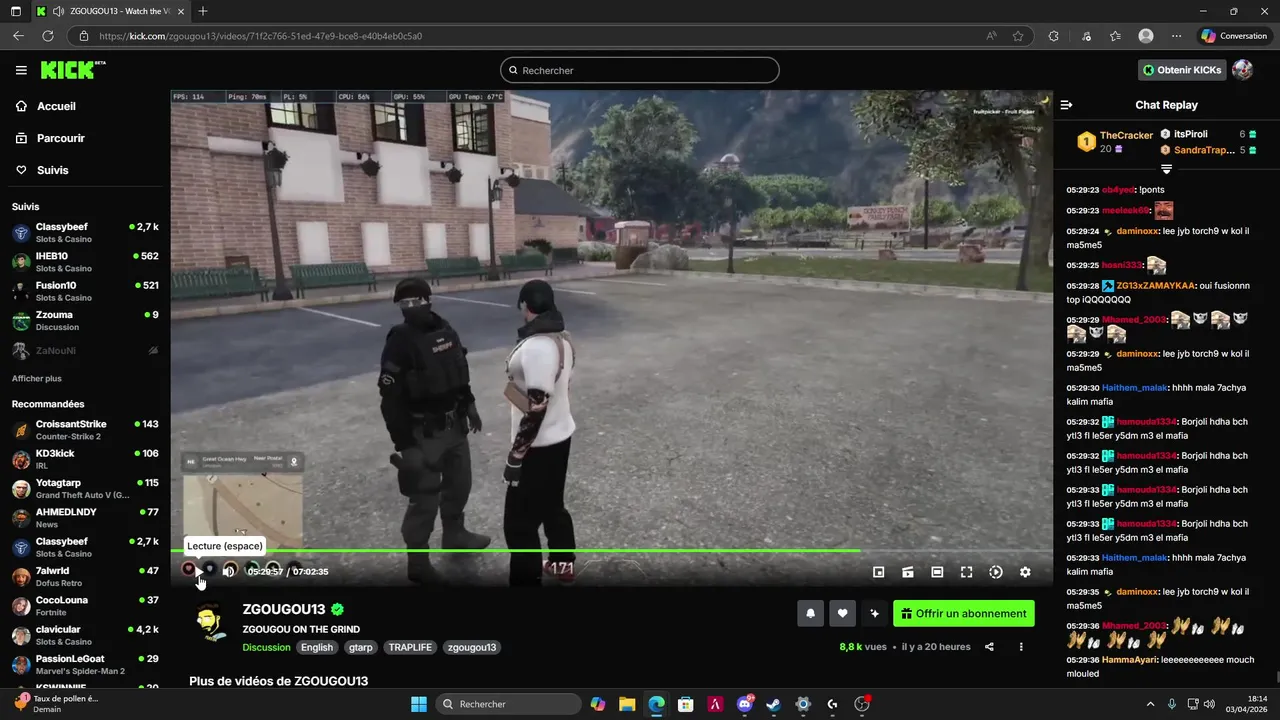Viewport: 1280px width, 720px height.
Task: Open the recommended channel KD3kick
Action: (85, 459)
